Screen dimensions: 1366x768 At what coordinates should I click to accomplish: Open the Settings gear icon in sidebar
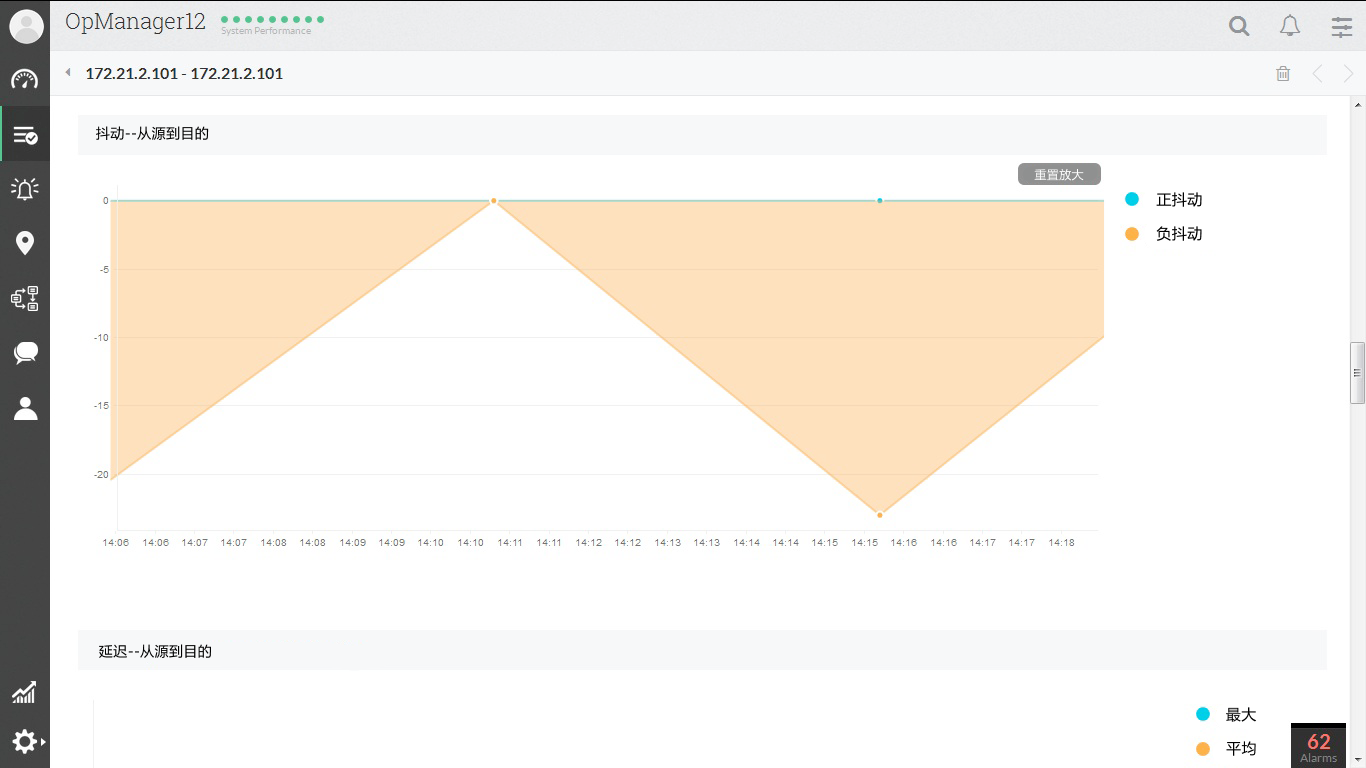25,741
